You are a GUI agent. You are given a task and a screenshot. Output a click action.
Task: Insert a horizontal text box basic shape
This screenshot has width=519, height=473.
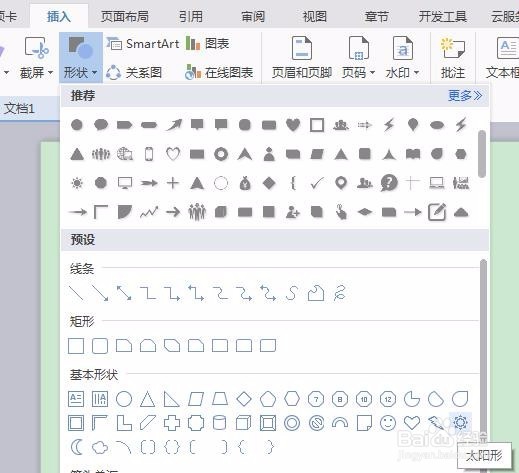click(x=76, y=399)
